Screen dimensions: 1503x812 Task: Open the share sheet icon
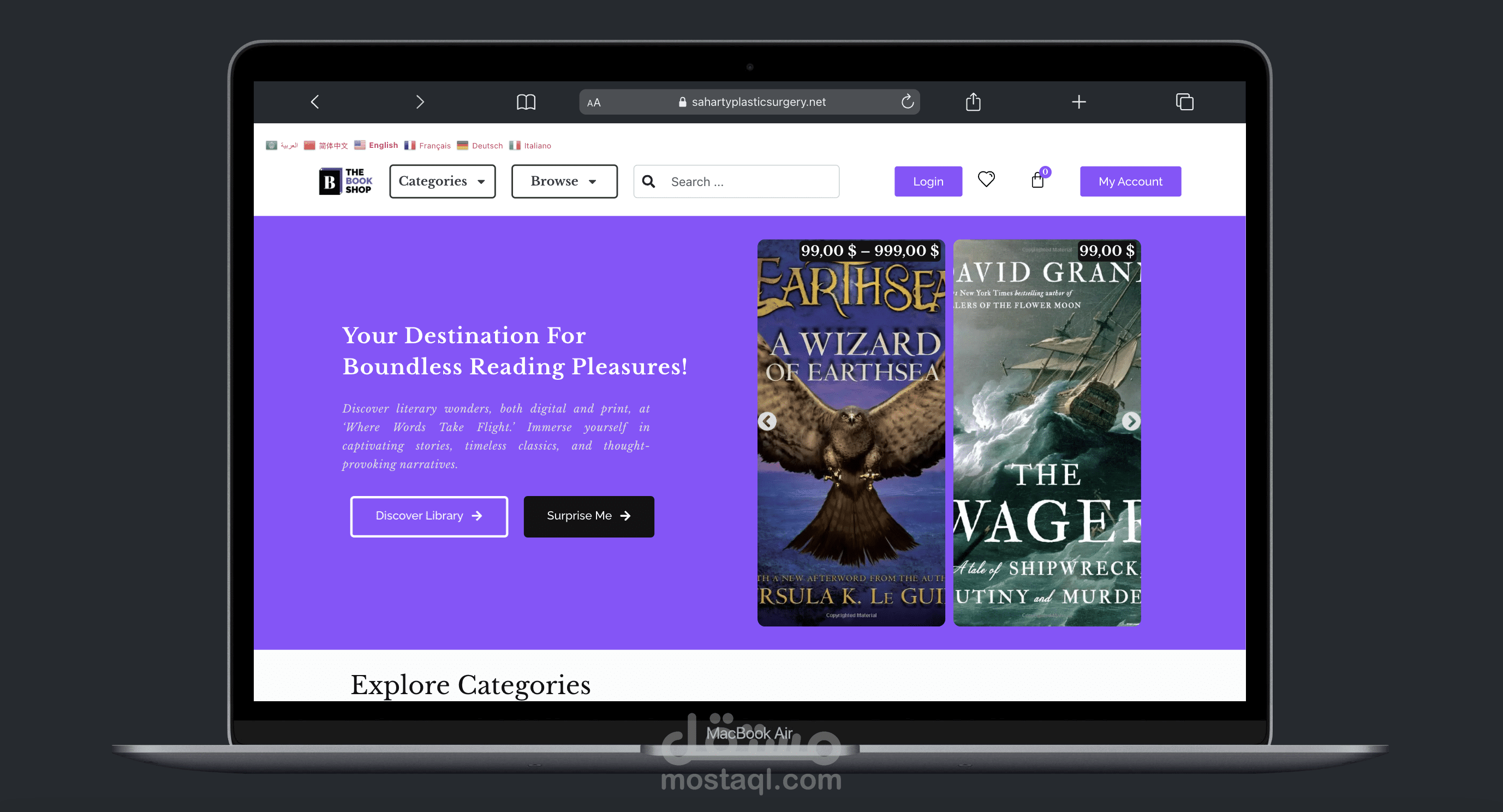973,101
